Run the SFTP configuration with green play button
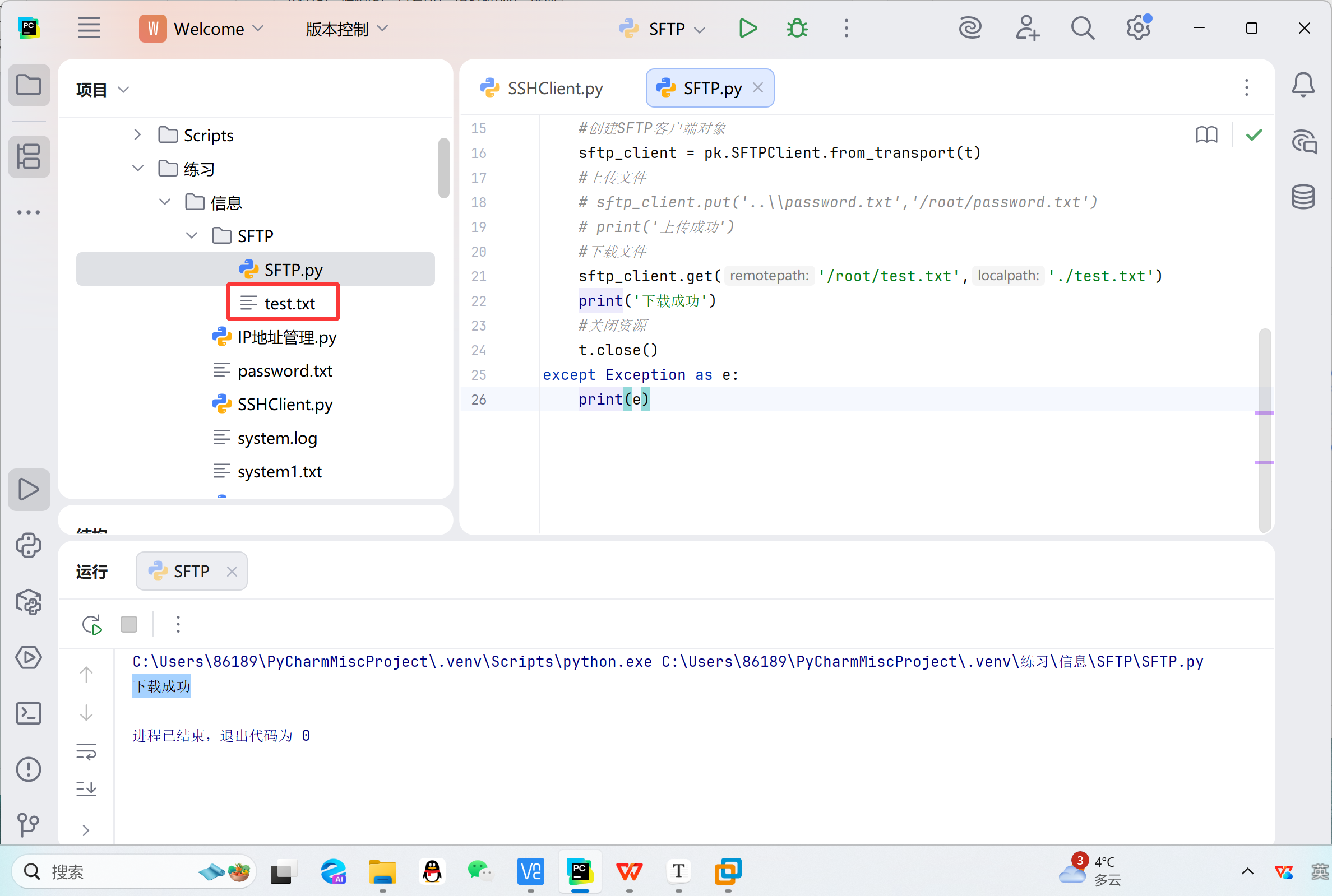Viewport: 1332px width, 896px height. point(747,28)
